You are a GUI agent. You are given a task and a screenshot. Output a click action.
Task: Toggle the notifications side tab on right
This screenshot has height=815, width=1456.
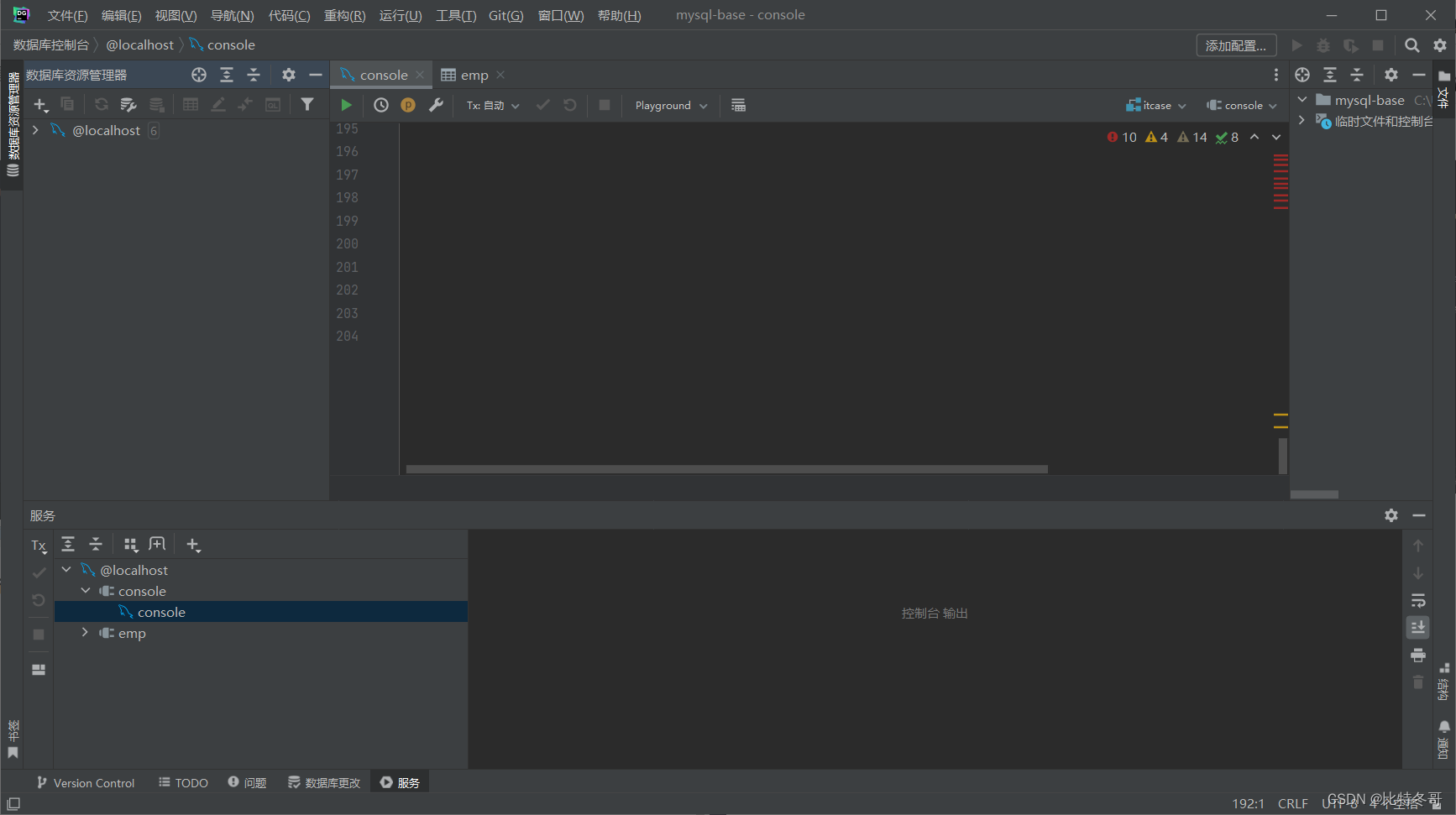coord(1444,739)
